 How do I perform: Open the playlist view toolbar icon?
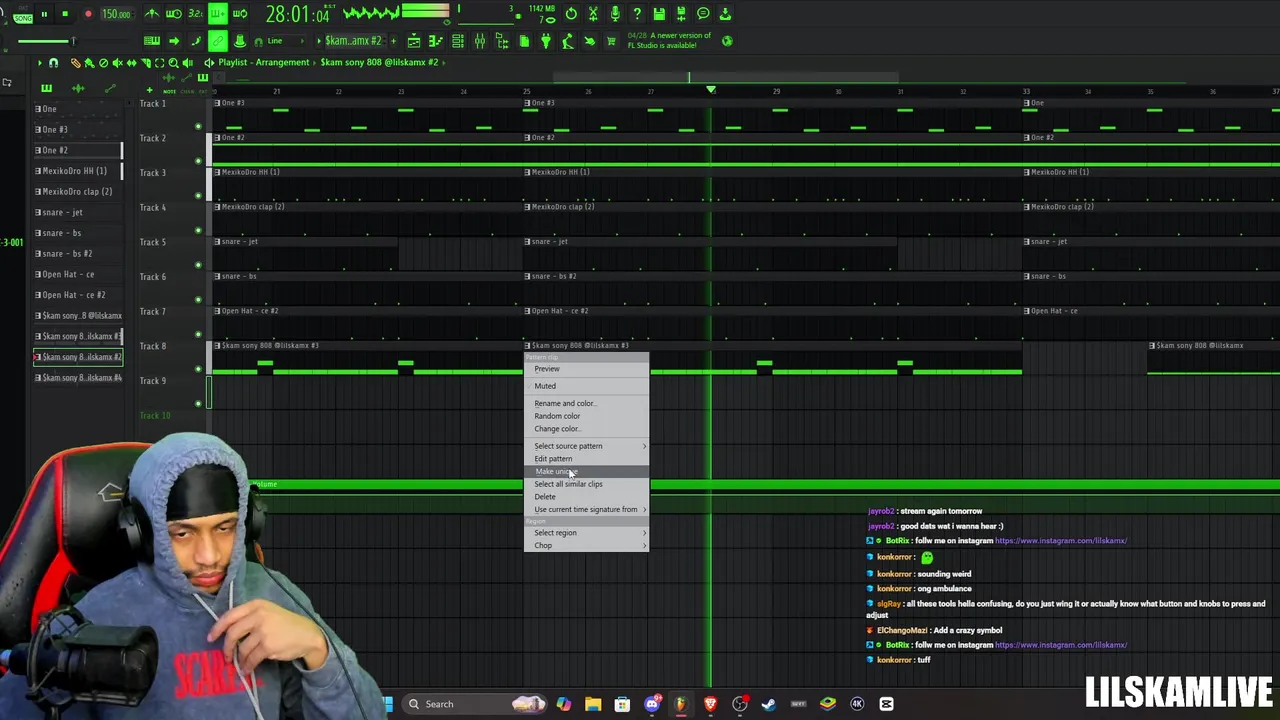tap(414, 41)
